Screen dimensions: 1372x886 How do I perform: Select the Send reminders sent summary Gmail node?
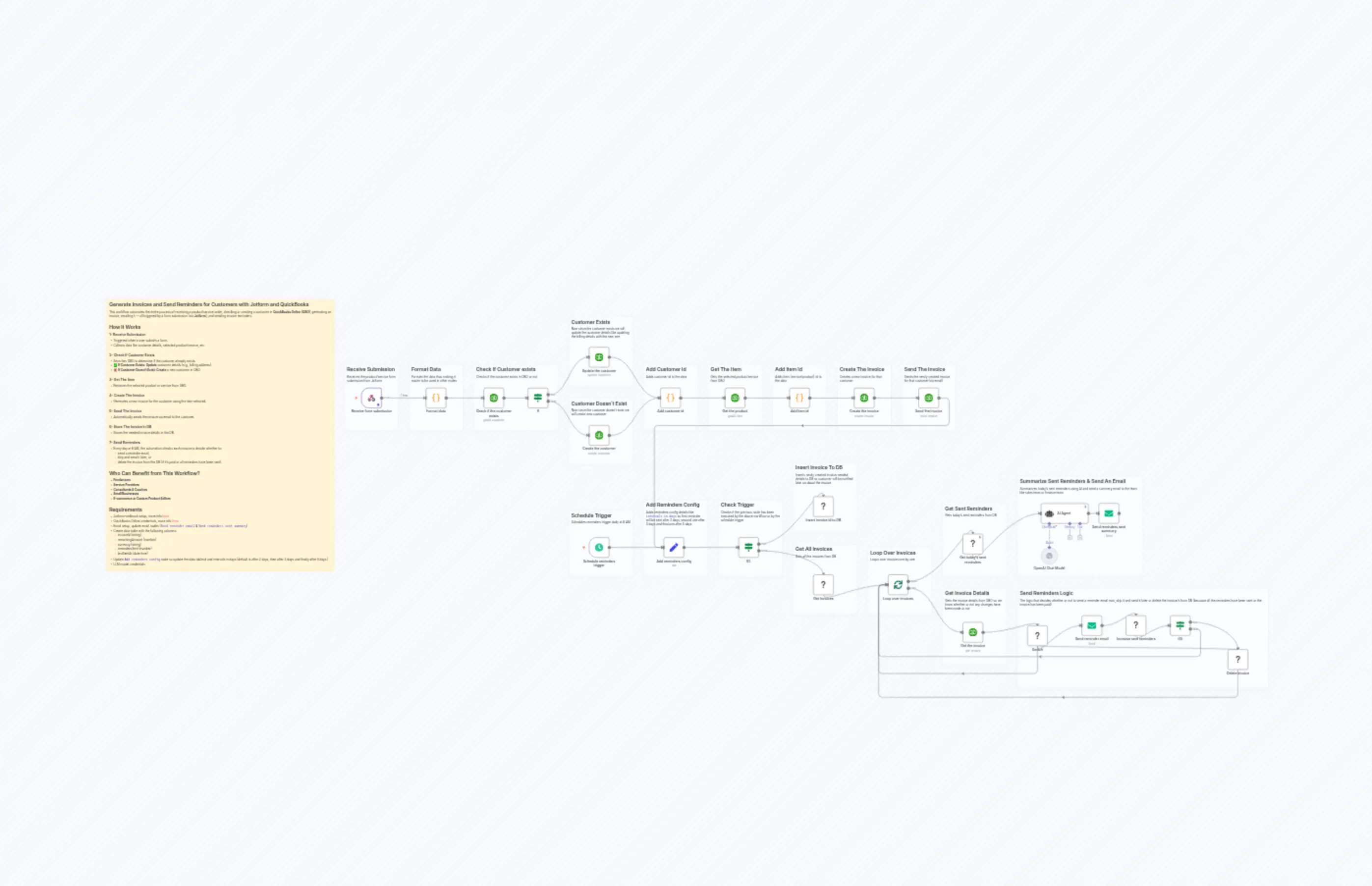pyautogui.click(x=1108, y=514)
